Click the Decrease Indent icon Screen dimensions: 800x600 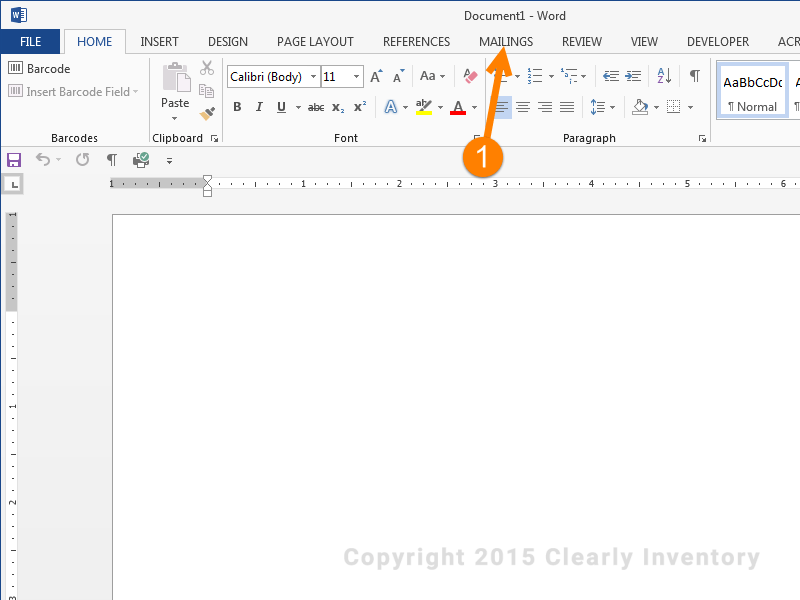point(611,77)
